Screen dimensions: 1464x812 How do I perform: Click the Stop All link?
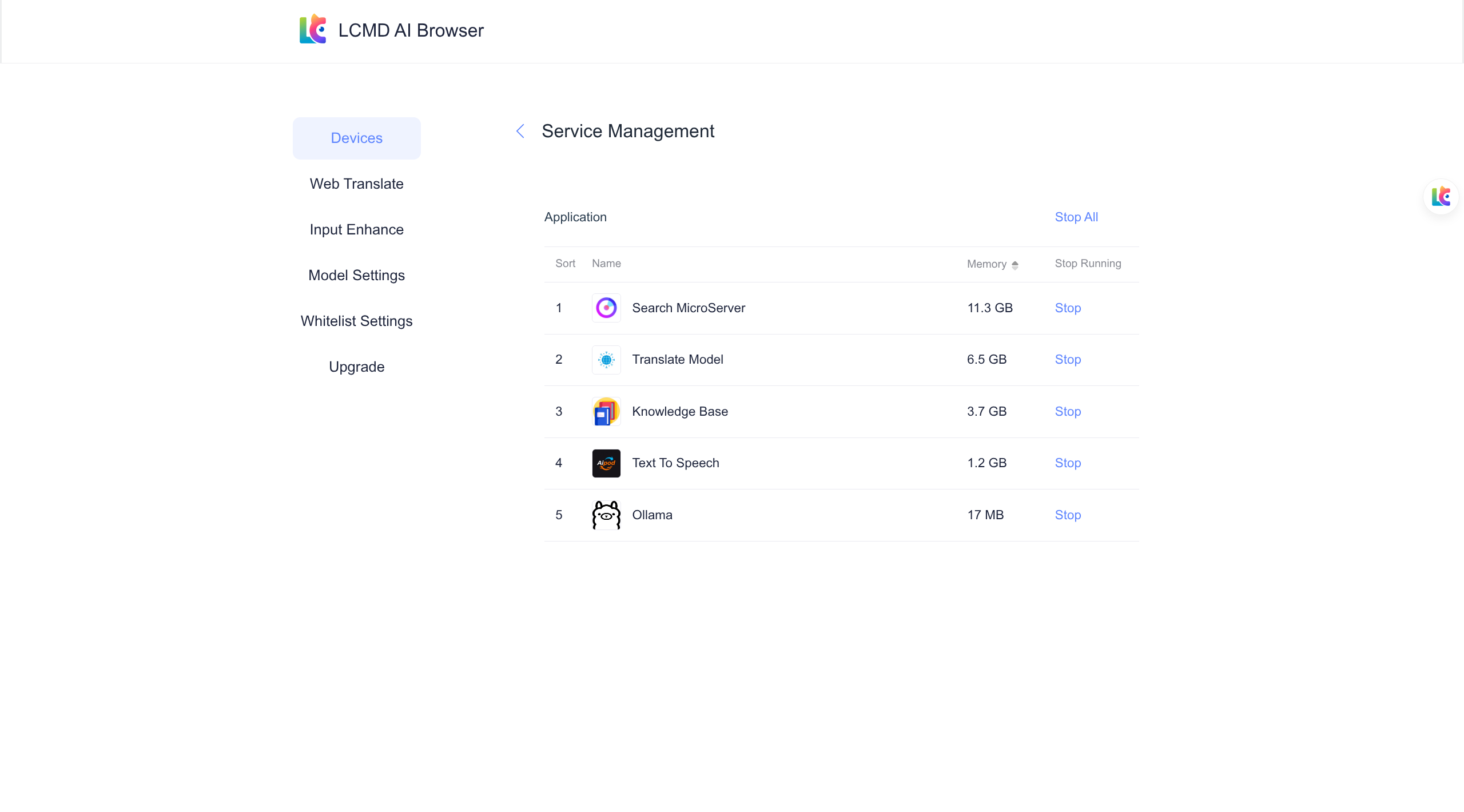(x=1076, y=217)
